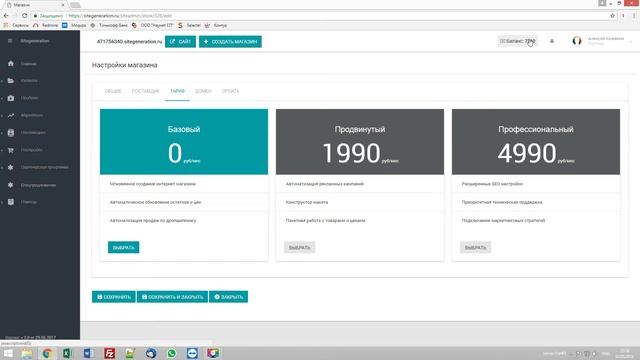Click the 471756340.sitegeneration.ru shop address text
The width and height of the screenshot is (640, 360).
[129, 42]
